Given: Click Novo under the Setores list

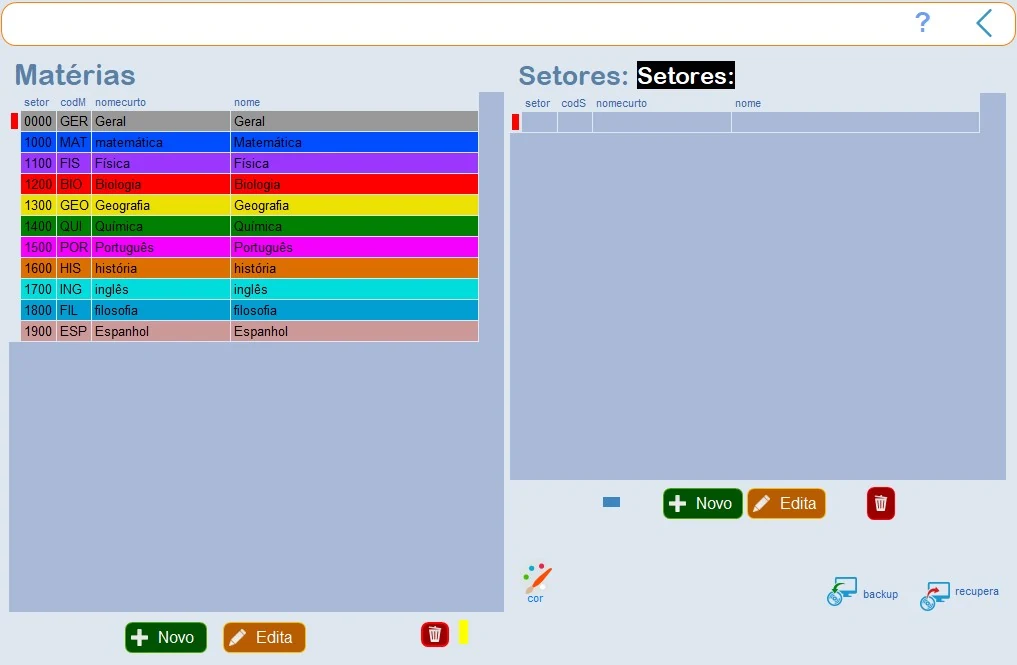Looking at the screenshot, I should [x=702, y=503].
